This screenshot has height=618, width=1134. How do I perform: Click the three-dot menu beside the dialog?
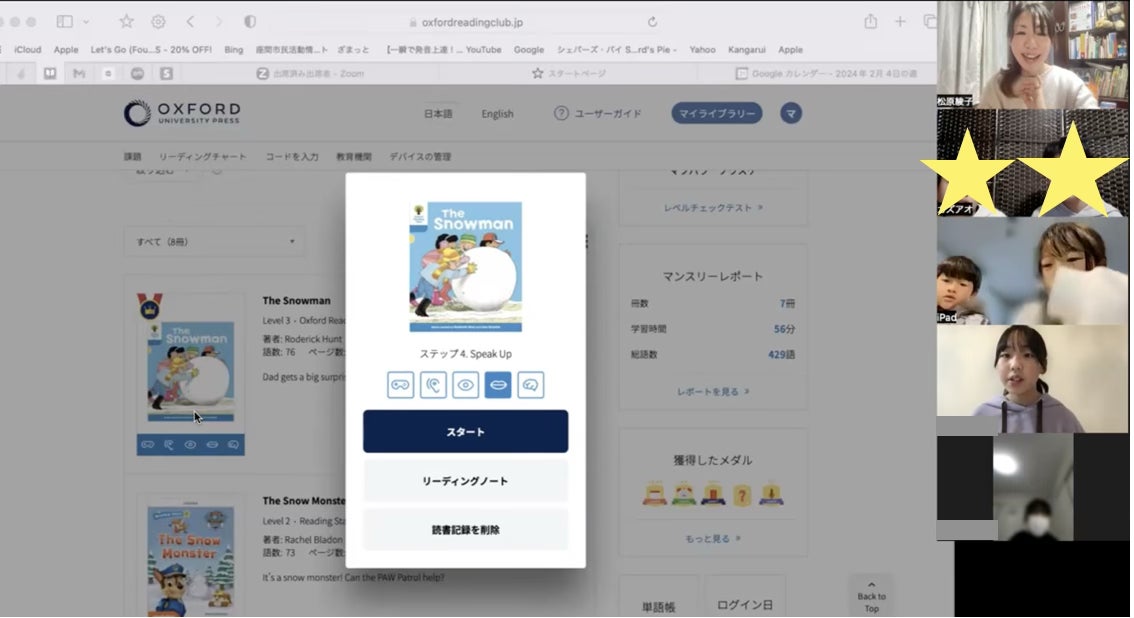tap(587, 241)
